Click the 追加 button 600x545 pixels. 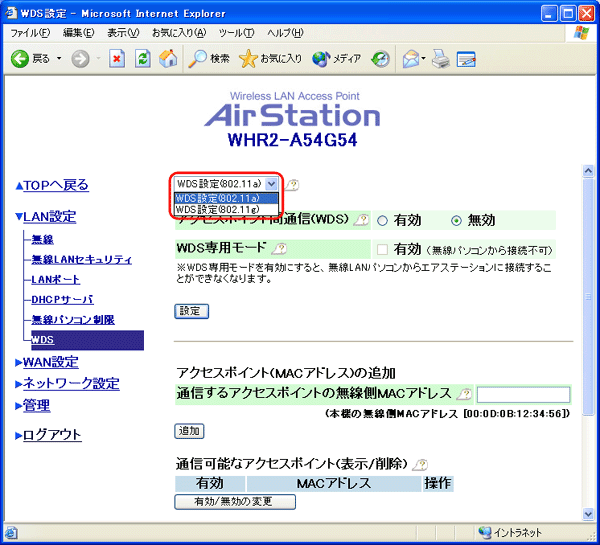[x=189, y=431]
